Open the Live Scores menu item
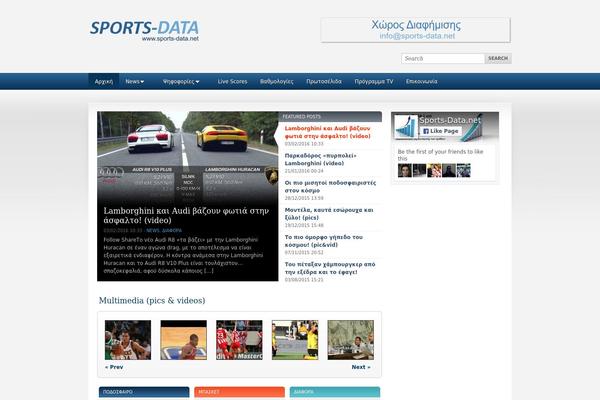 click(x=232, y=82)
